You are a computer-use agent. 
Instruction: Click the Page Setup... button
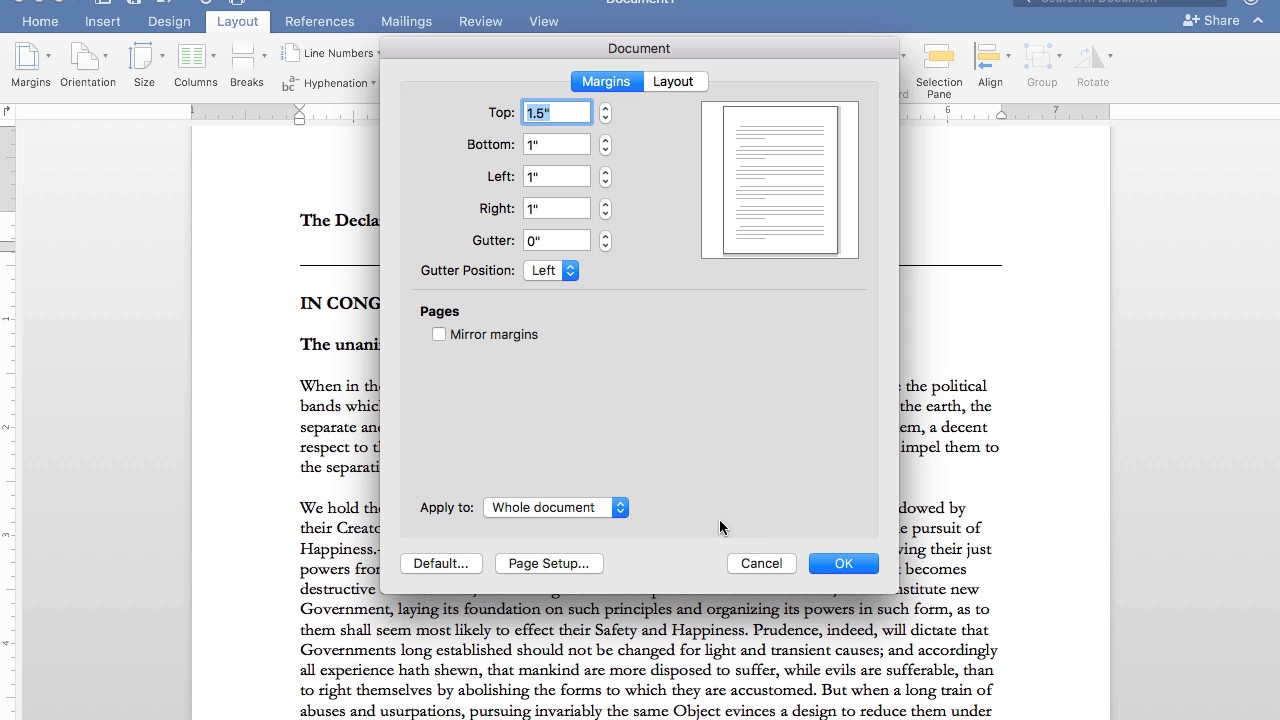(x=549, y=563)
